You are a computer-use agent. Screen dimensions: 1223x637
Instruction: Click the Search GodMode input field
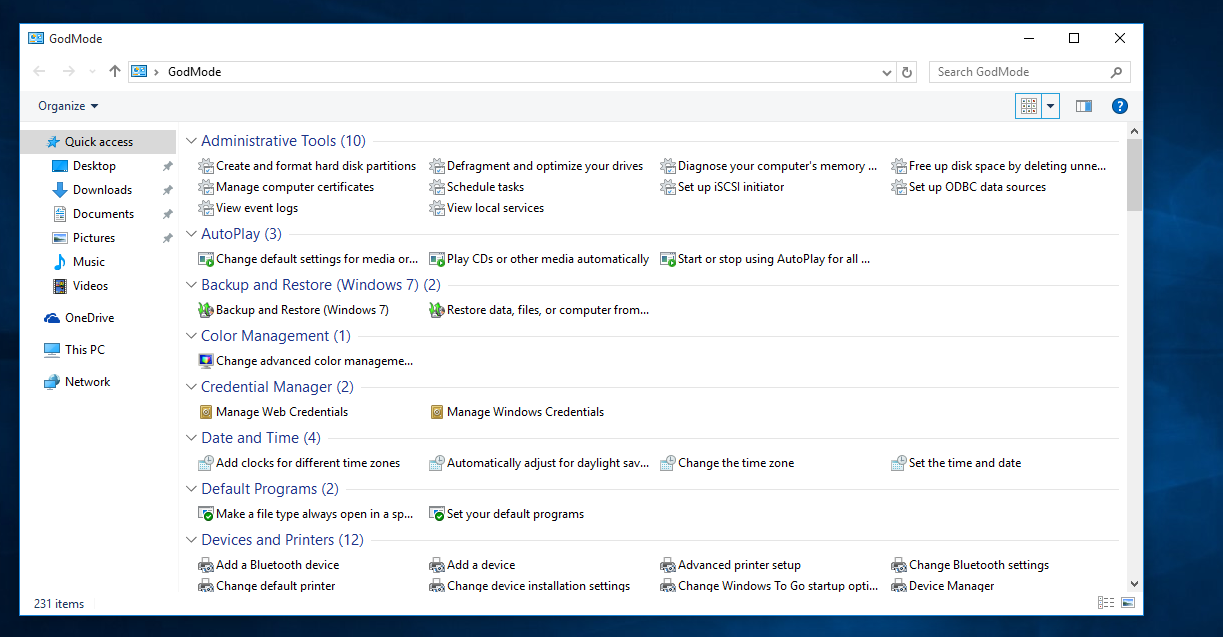(x=1030, y=72)
